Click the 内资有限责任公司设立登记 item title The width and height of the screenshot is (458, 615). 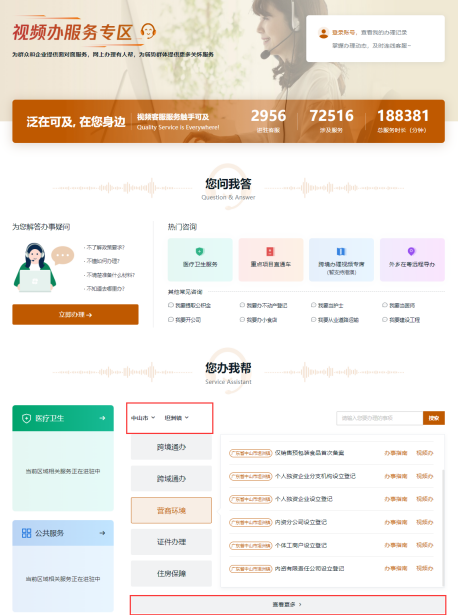click(x=309, y=569)
